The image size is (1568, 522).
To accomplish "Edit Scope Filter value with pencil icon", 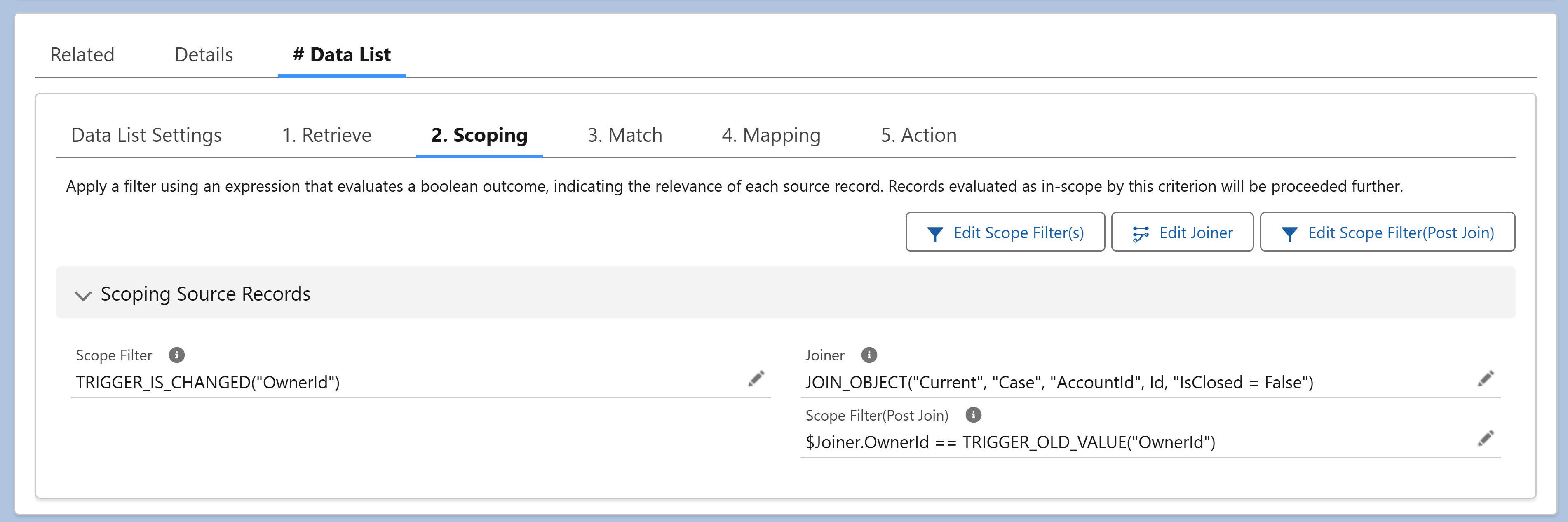I will click(757, 379).
